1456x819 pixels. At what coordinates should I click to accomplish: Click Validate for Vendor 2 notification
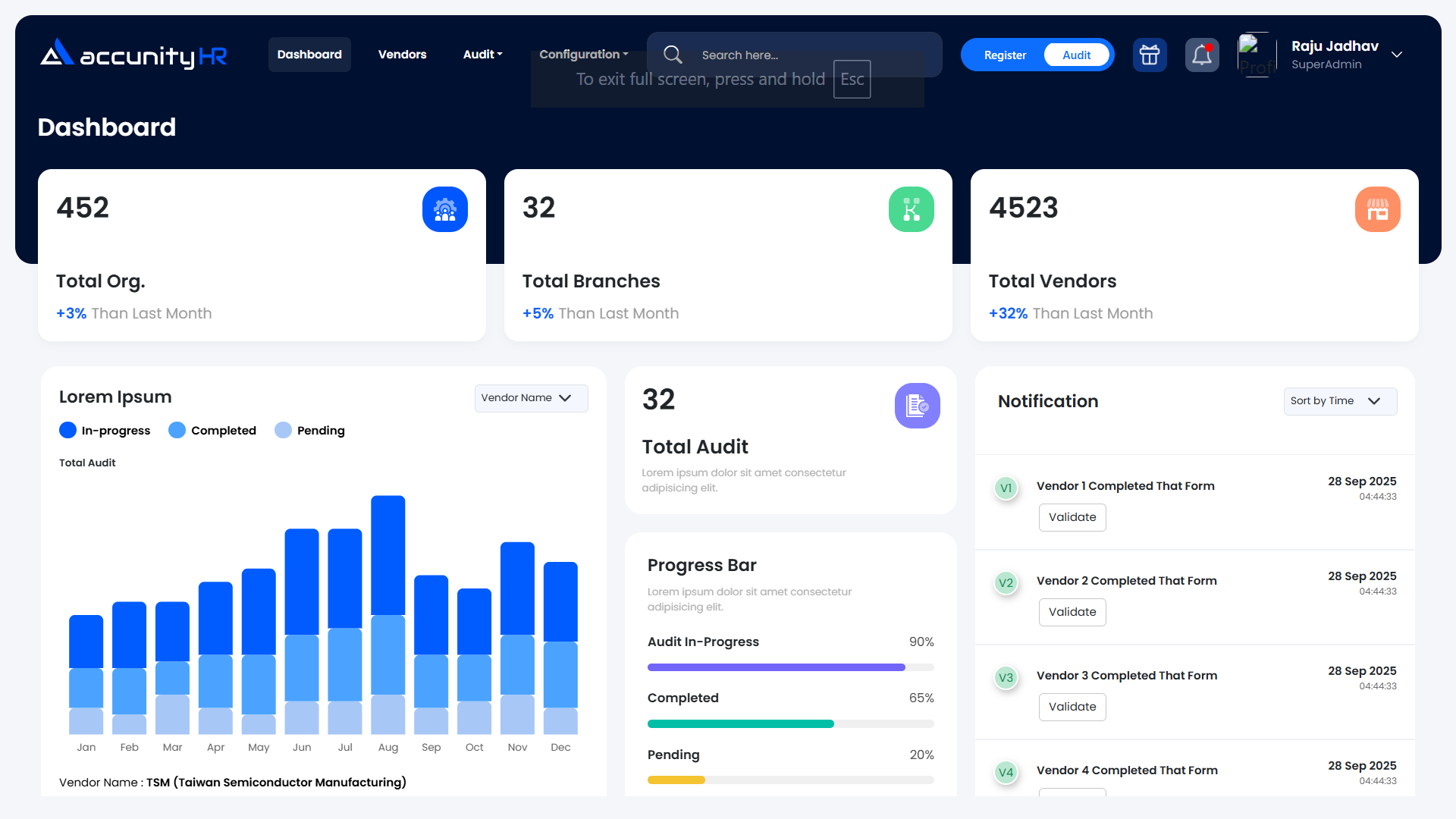coord(1072,612)
